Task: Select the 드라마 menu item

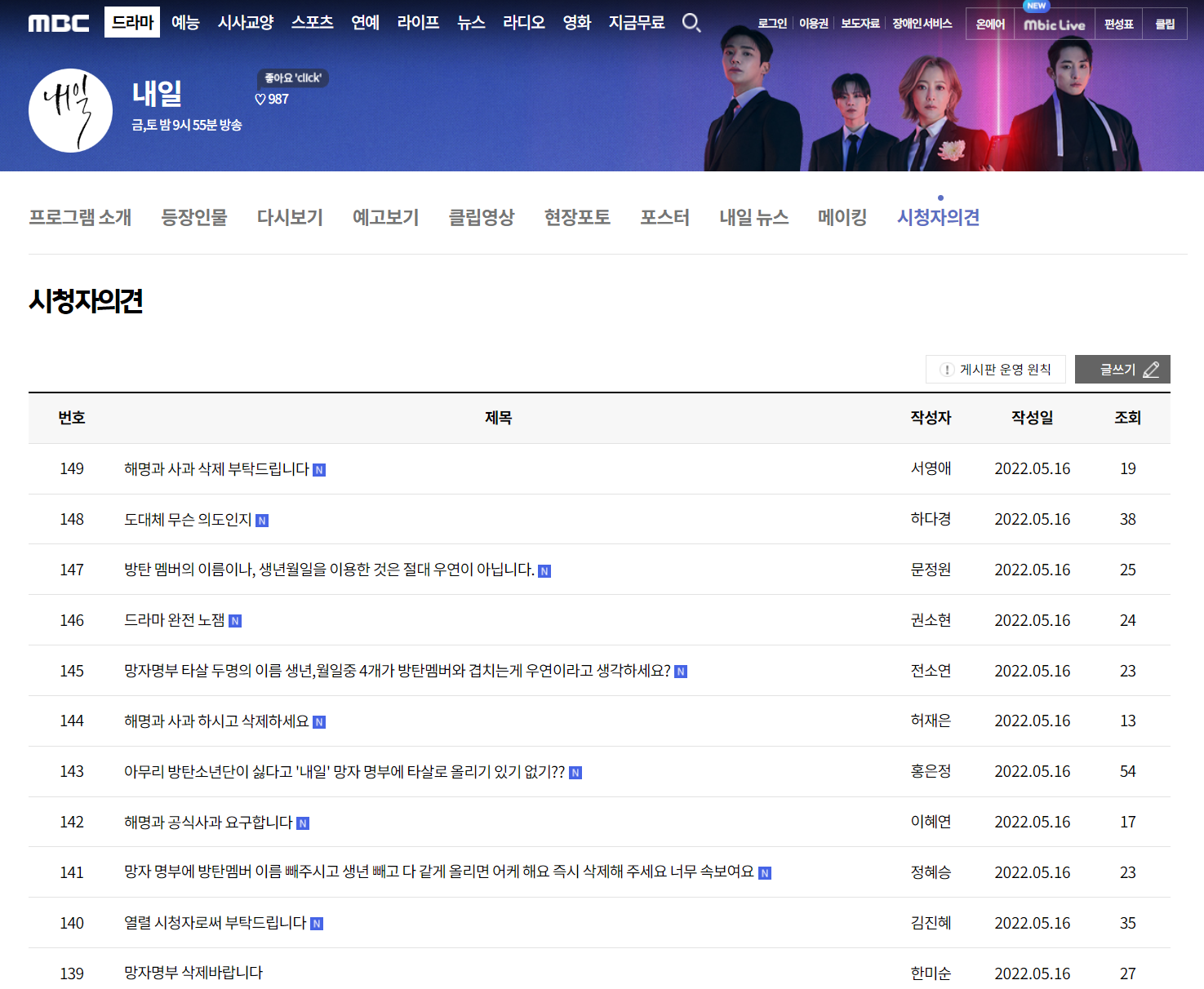Action: point(132,22)
